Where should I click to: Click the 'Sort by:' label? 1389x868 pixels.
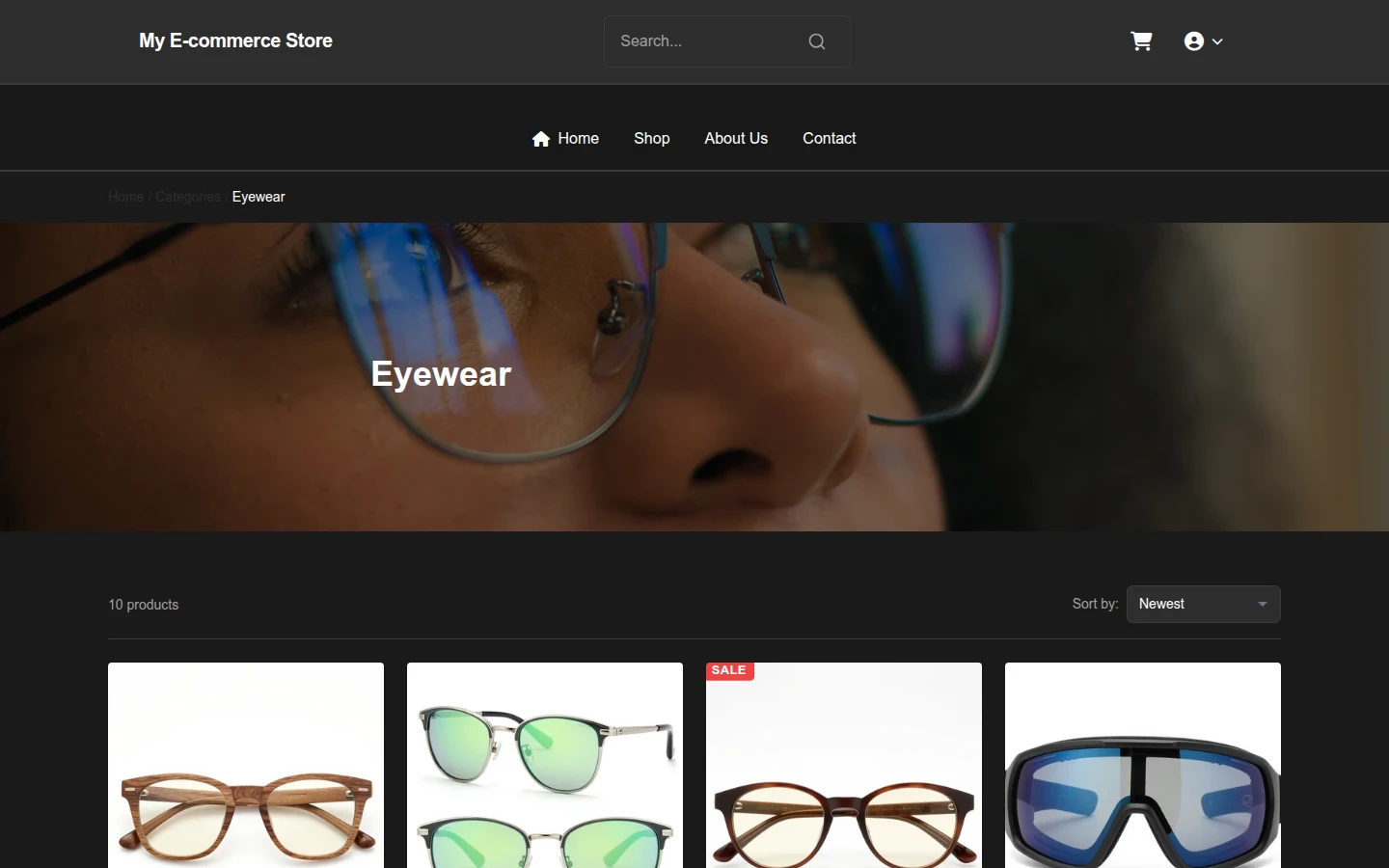click(x=1096, y=604)
